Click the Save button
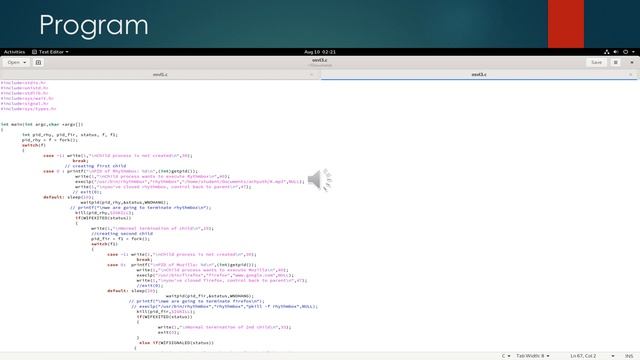The height and width of the screenshot is (360, 640). 596,62
